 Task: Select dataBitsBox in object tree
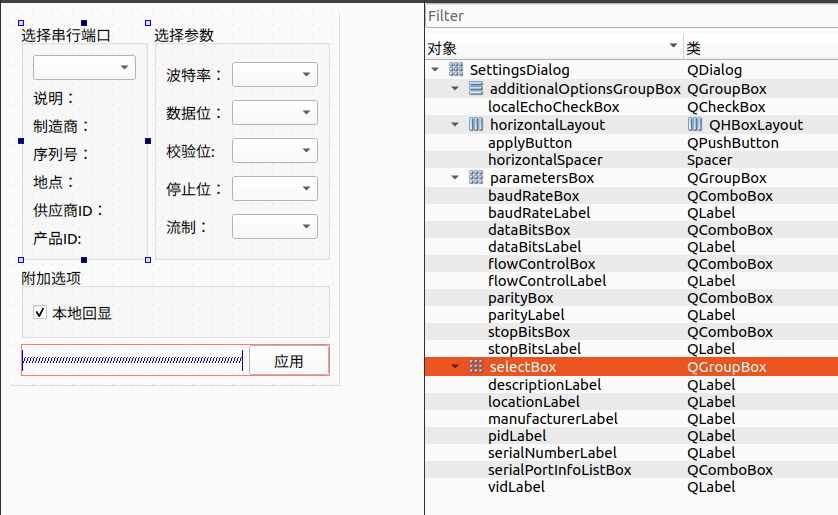529,230
